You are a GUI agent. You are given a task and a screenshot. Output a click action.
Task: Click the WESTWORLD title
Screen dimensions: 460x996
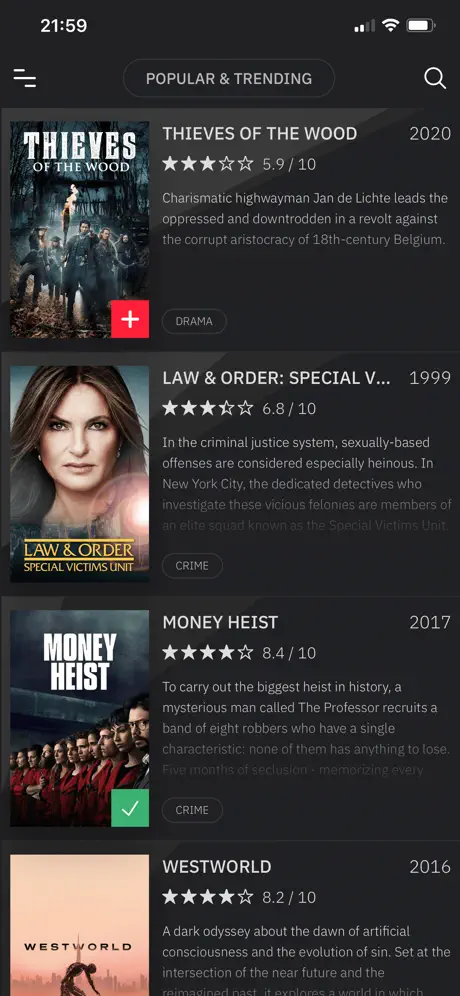tap(217, 866)
